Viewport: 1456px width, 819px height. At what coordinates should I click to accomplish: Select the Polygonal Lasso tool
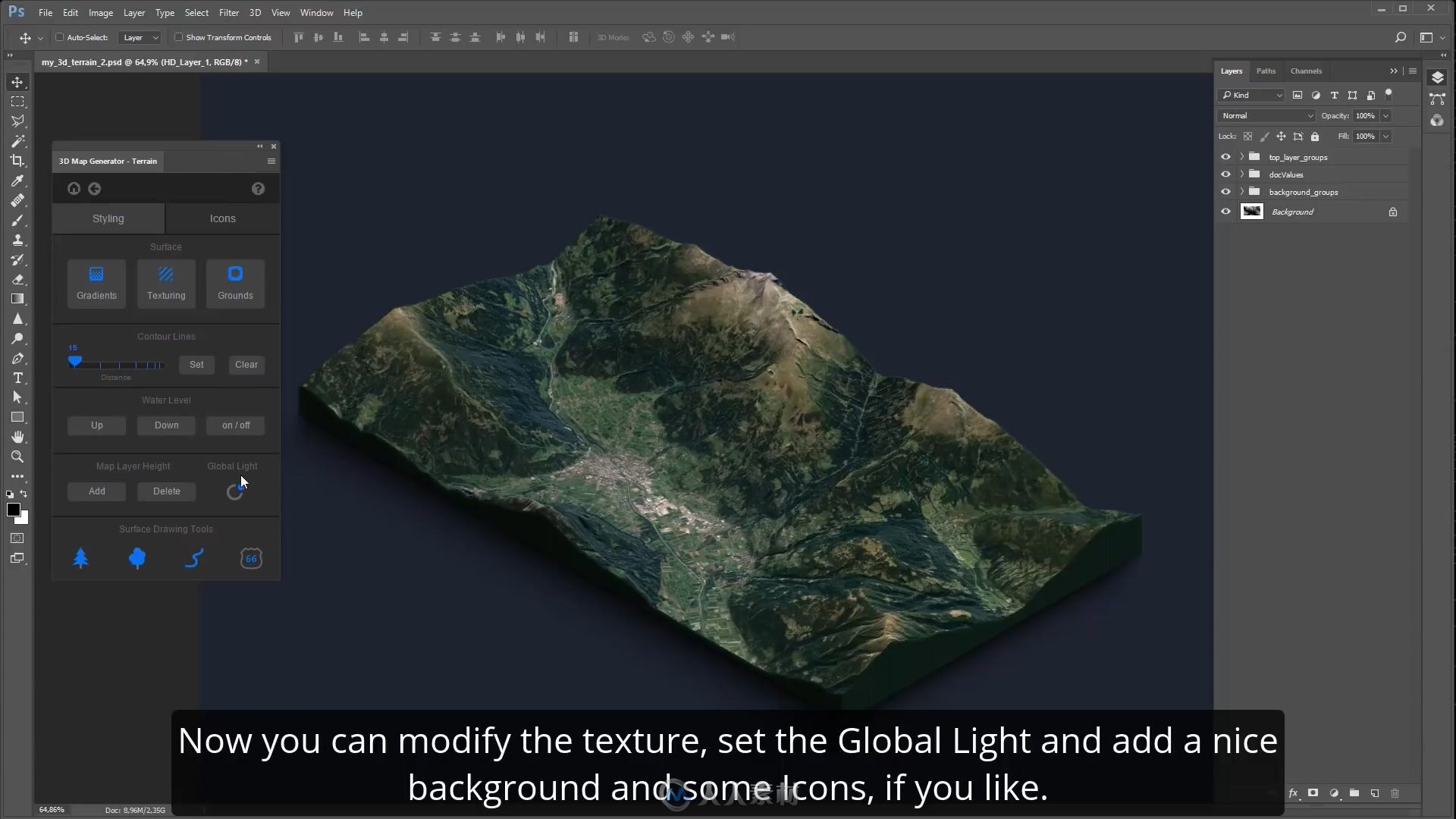(x=17, y=121)
